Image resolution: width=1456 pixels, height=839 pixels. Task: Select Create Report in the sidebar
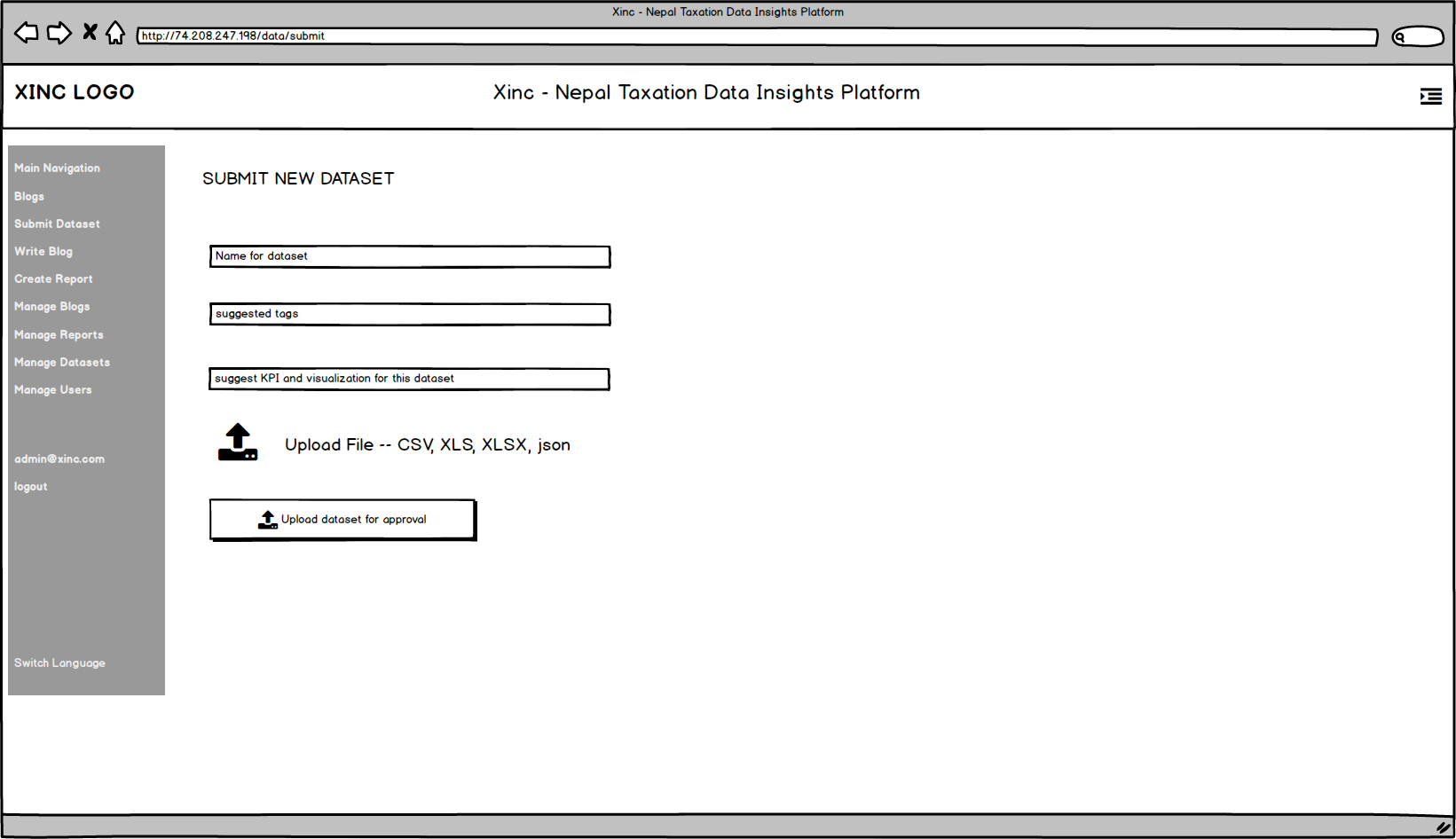(53, 278)
